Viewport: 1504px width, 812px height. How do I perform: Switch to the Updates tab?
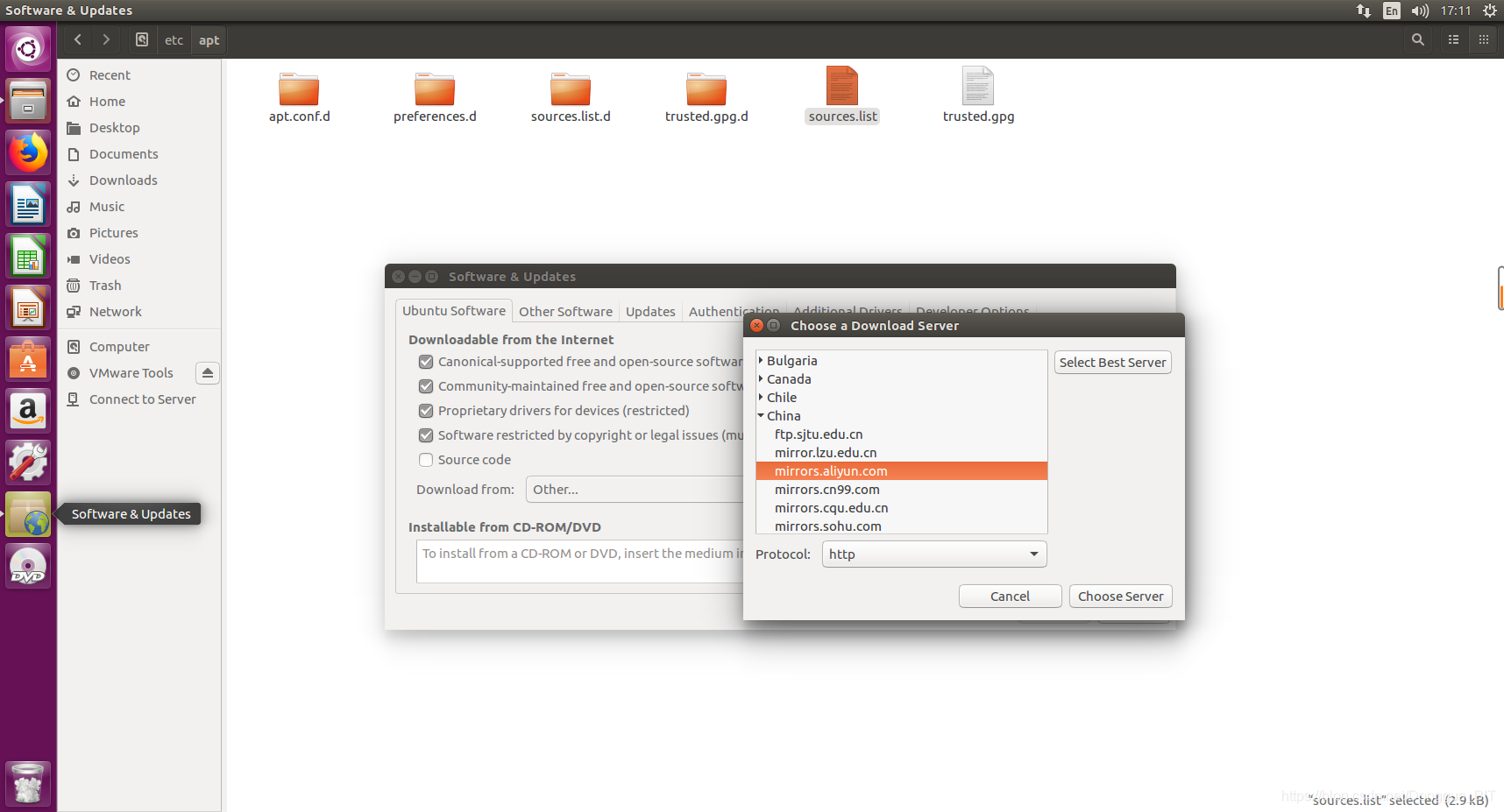tap(650, 312)
